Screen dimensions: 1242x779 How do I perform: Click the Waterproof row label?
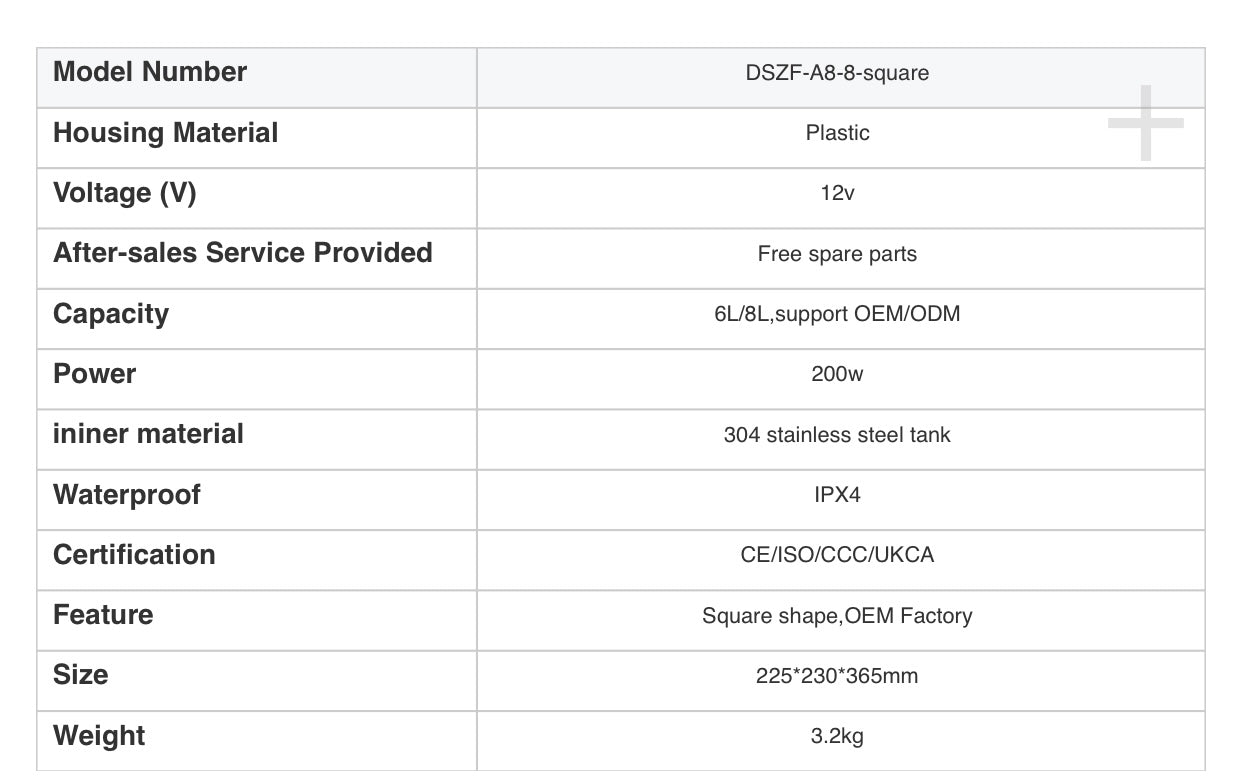coord(127,495)
